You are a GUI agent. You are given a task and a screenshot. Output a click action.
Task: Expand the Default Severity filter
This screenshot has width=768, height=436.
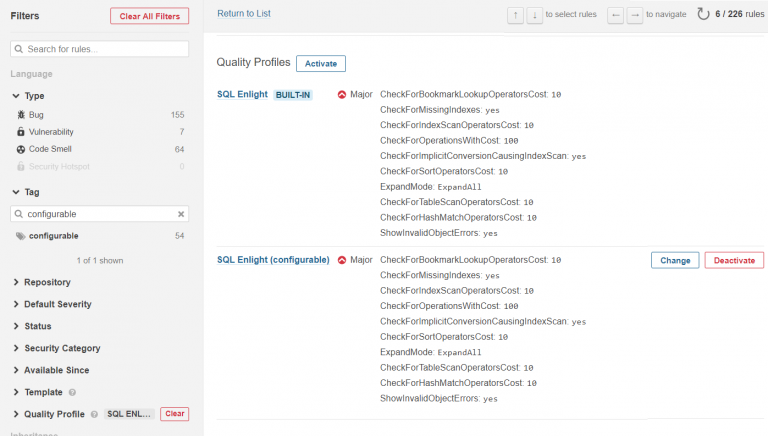coord(16,304)
